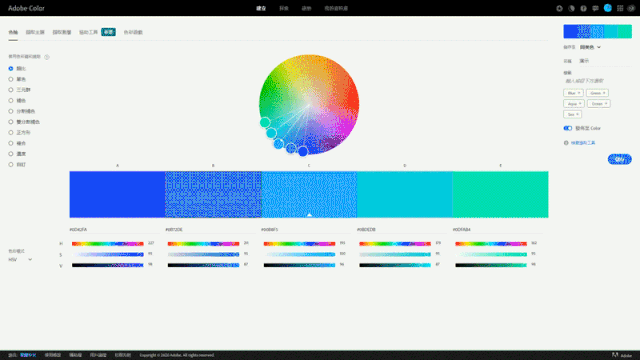This screenshot has height=360, width=640.
Task: Open the Explore item in top navigation
Action: [x=284, y=8]
